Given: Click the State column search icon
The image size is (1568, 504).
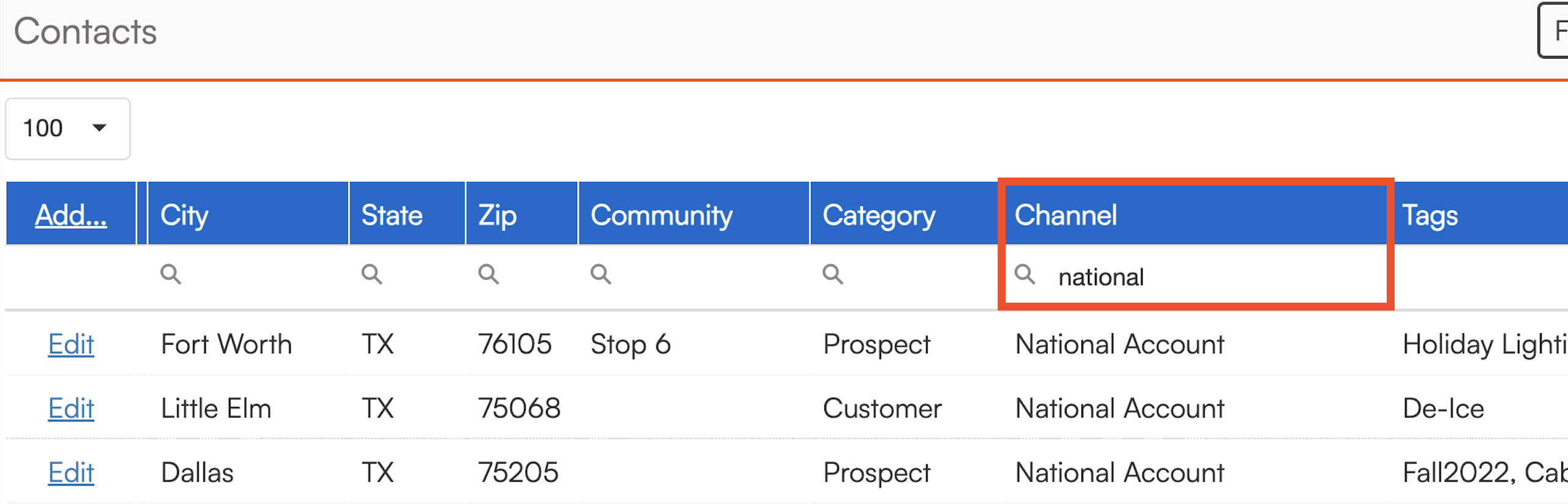Looking at the screenshot, I should [x=371, y=274].
